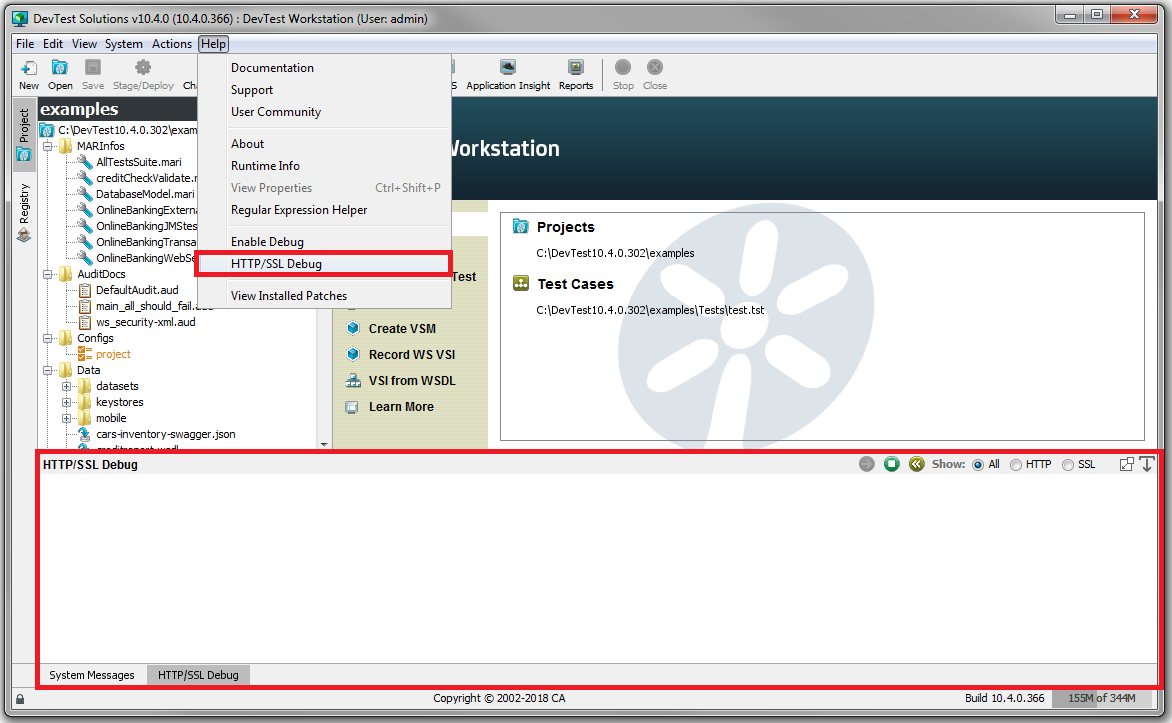Click the New toolbar icon
1172x723 pixels.
point(28,69)
